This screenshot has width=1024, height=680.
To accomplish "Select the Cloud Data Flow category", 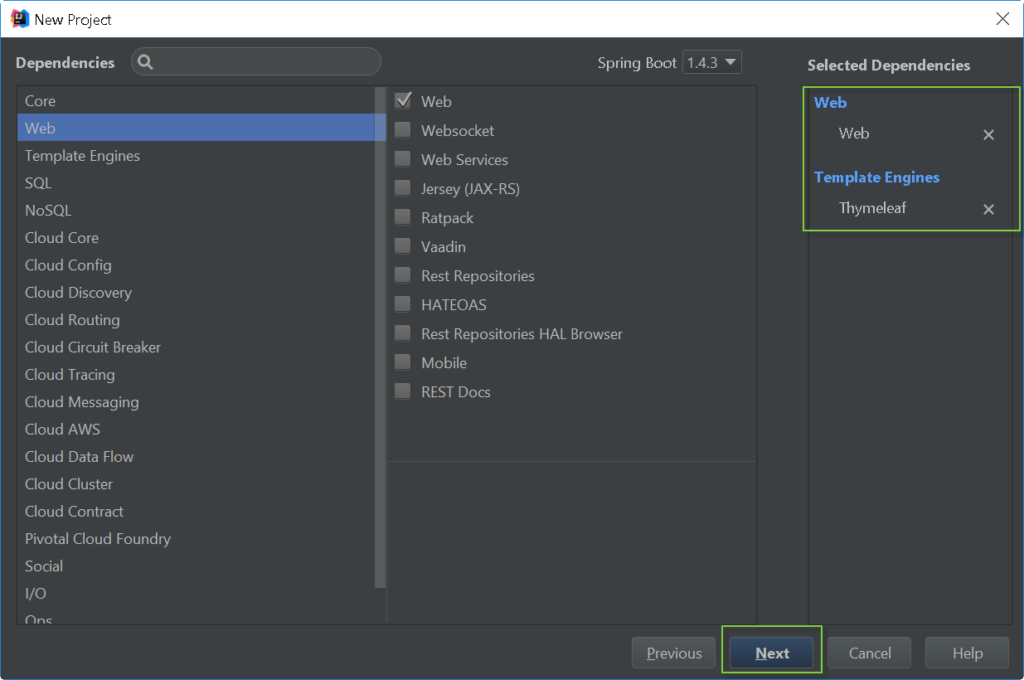I will (x=197, y=457).
